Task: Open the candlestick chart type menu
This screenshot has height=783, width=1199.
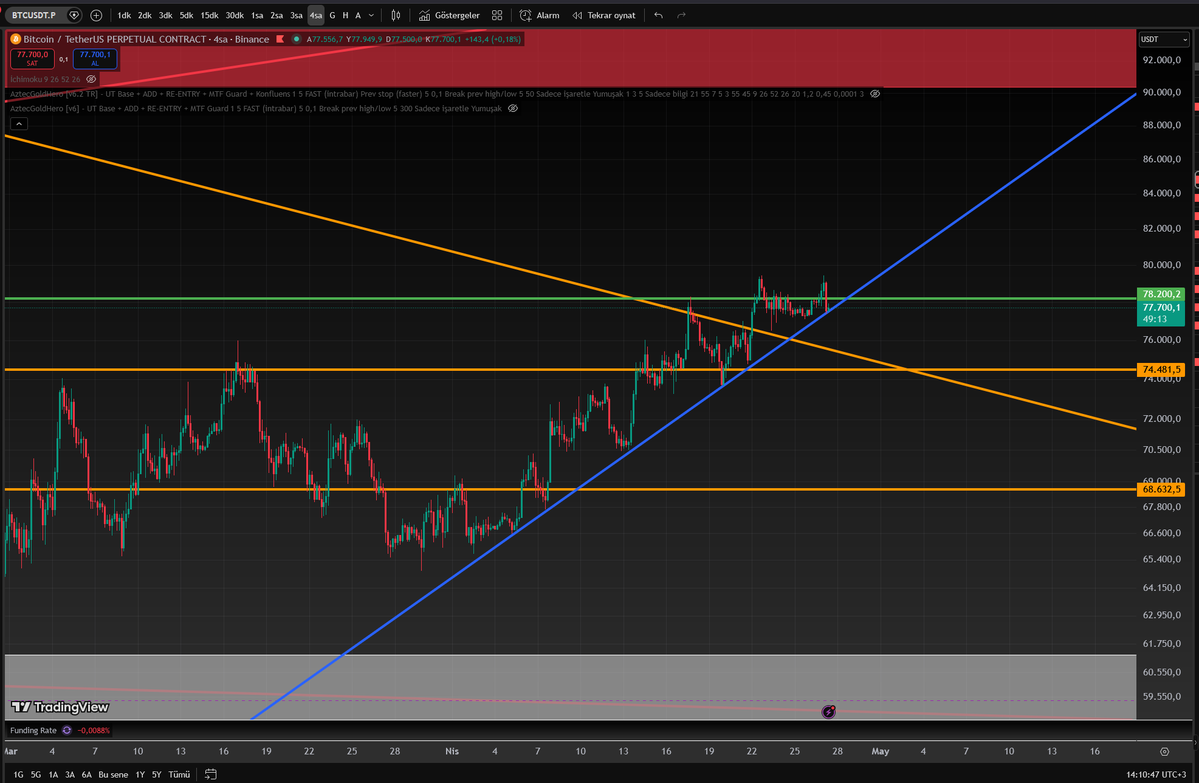Action: (396, 15)
